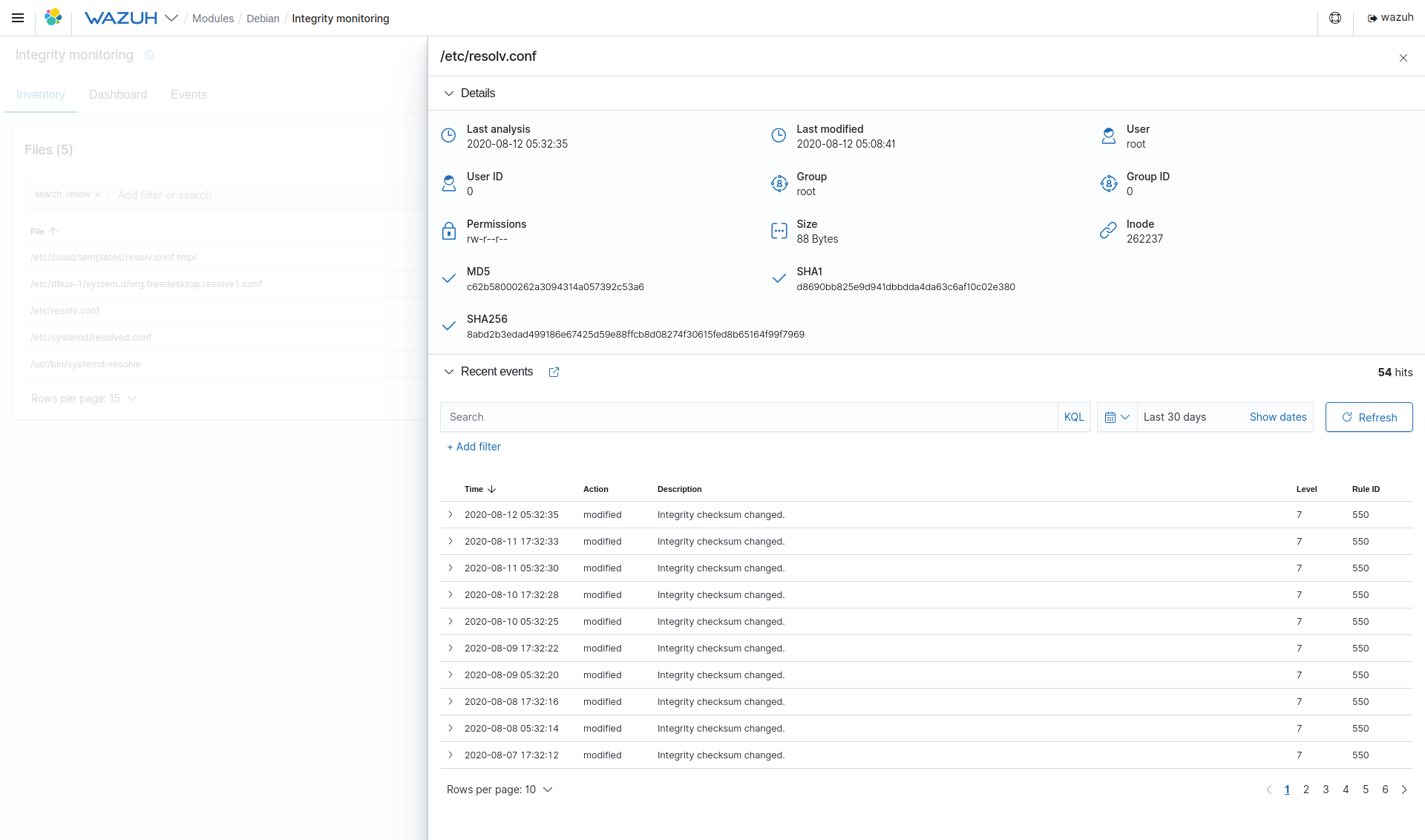The width and height of the screenshot is (1425, 840).
Task: Expand event 2020-08-11 17:32:33 row
Action: (x=451, y=541)
